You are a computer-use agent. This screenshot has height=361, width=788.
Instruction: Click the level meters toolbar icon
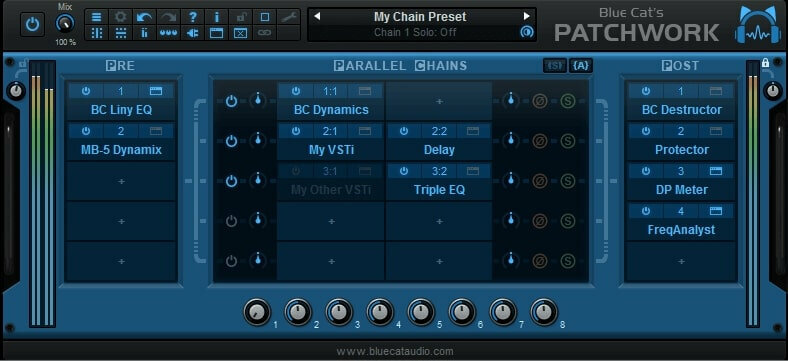[x=144, y=33]
